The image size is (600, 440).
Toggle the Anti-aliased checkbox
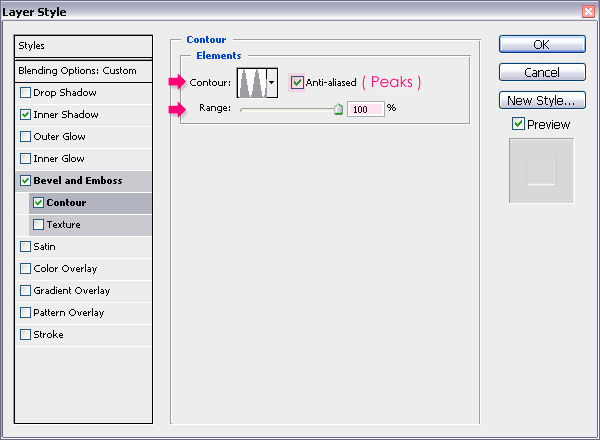(297, 82)
